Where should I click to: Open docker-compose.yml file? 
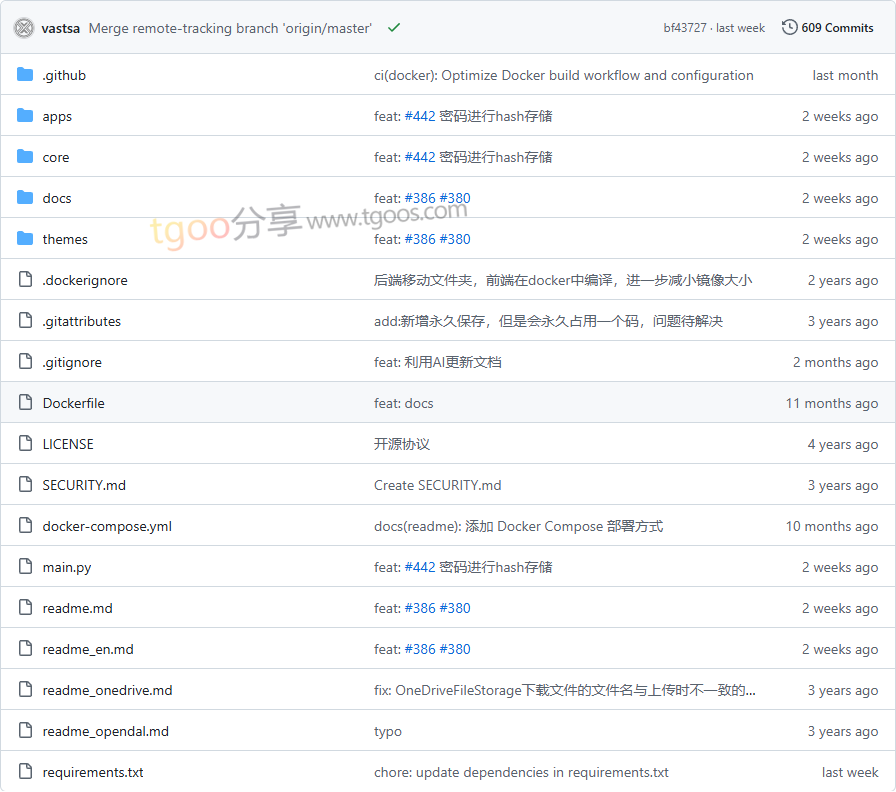(107, 526)
